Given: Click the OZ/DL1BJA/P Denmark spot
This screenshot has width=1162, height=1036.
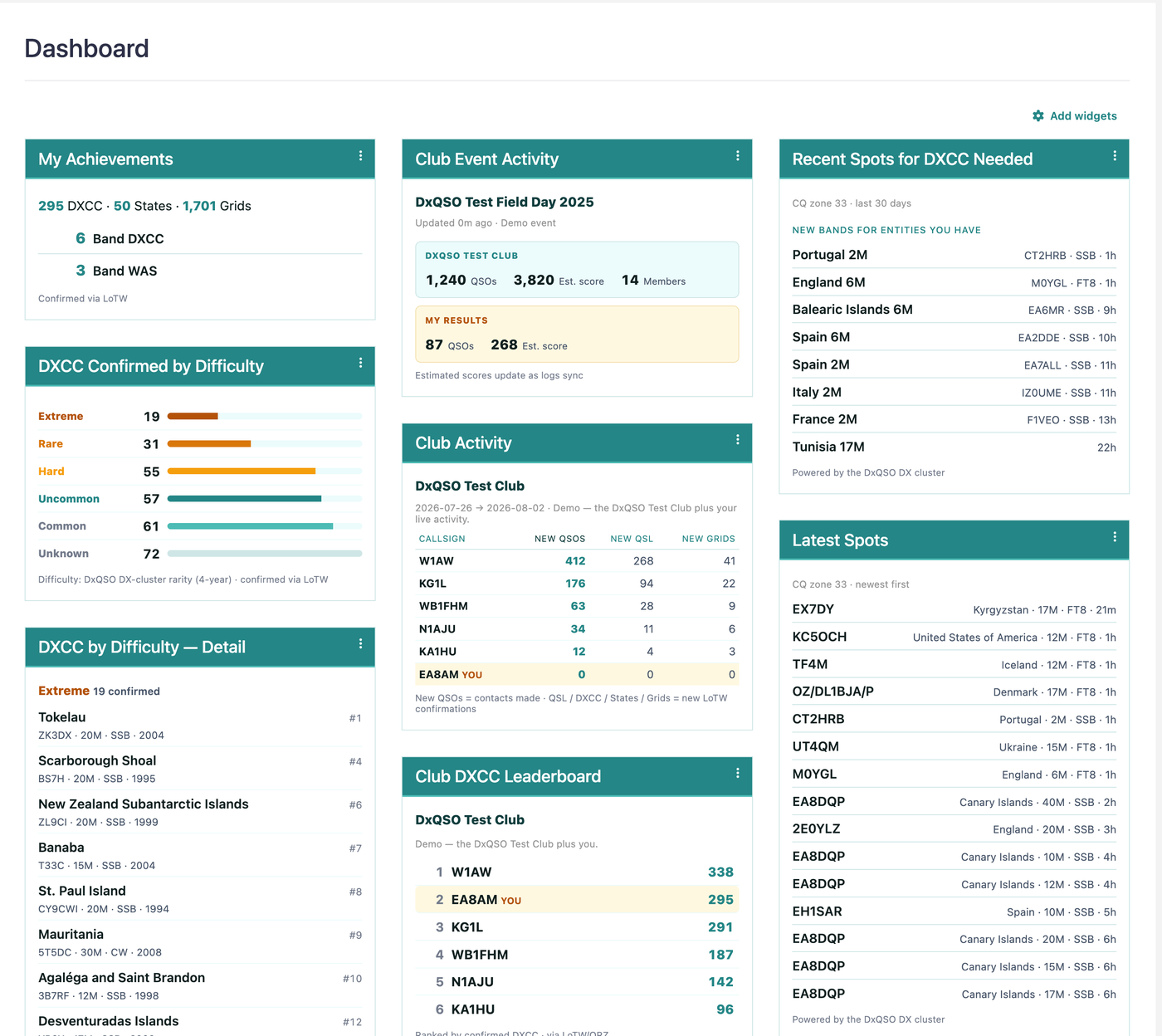Looking at the screenshot, I should [954, 691].
